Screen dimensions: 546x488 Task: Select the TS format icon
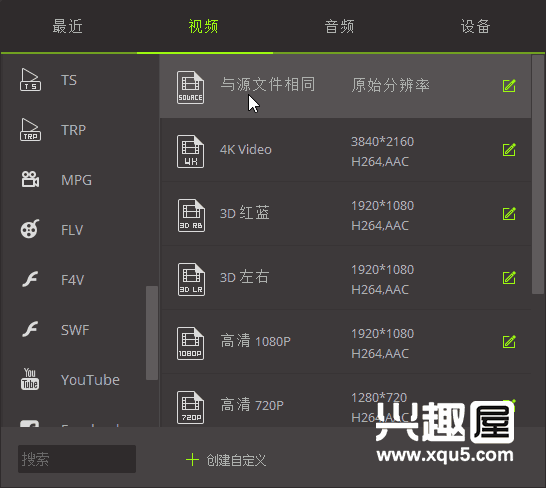click(x=30, y=80)
